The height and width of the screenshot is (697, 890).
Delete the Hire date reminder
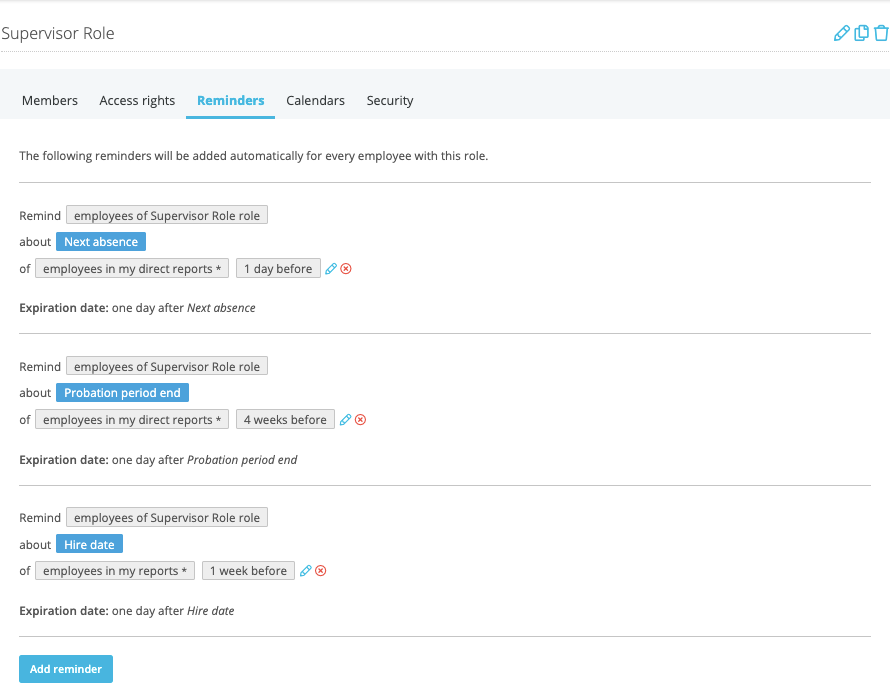click(321, 571)
